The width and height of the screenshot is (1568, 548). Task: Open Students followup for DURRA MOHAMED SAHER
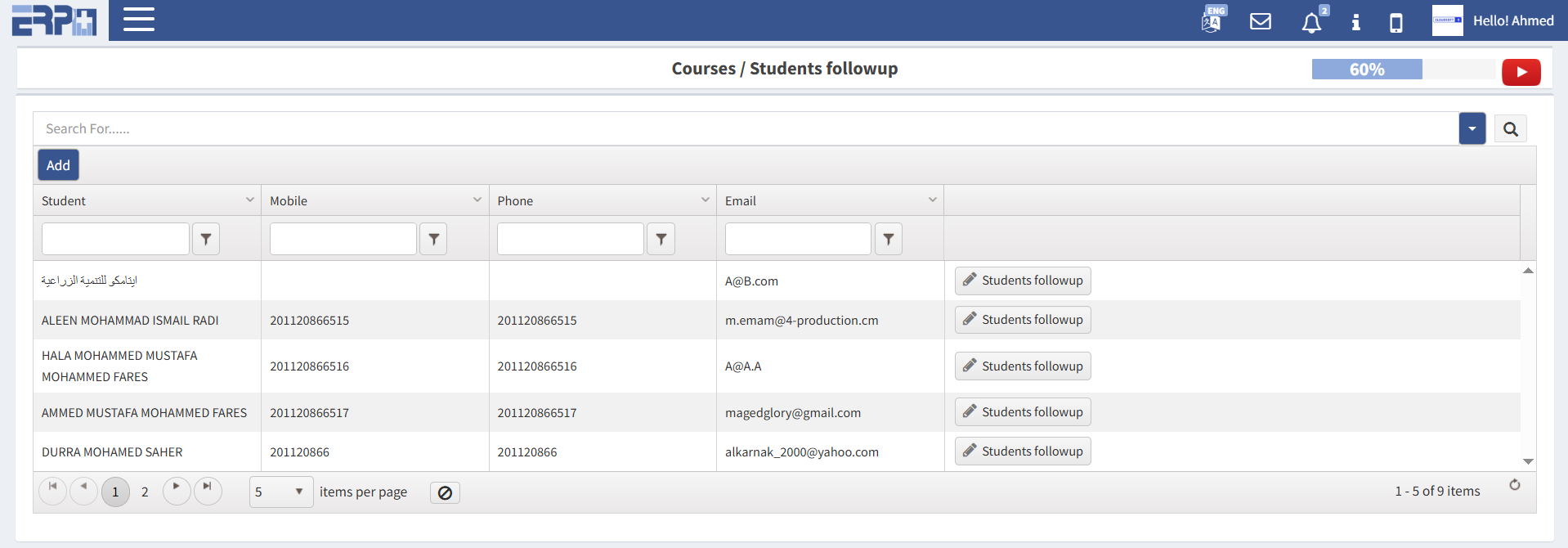click(x=1022, y=451)
